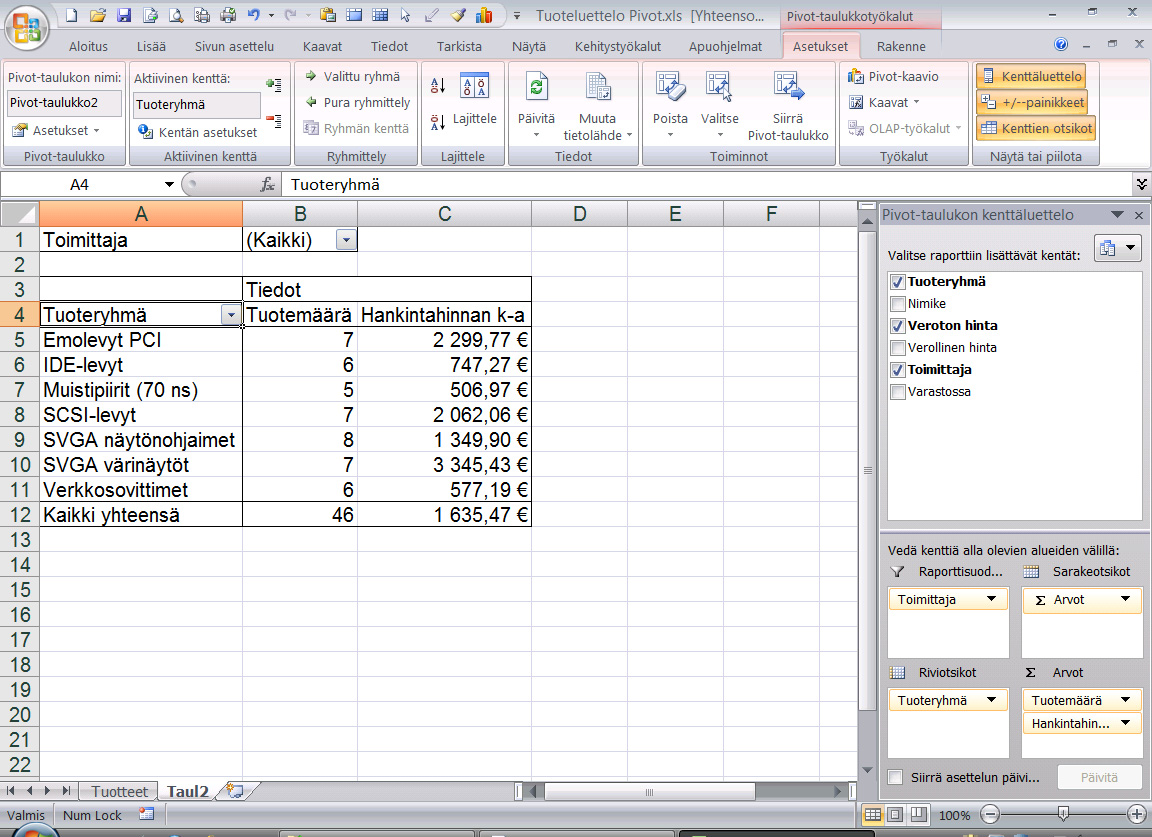This screenshot has width=1152, height=837.
Task: Open the Name Box dropdown arrow
Action: [169, 184]
